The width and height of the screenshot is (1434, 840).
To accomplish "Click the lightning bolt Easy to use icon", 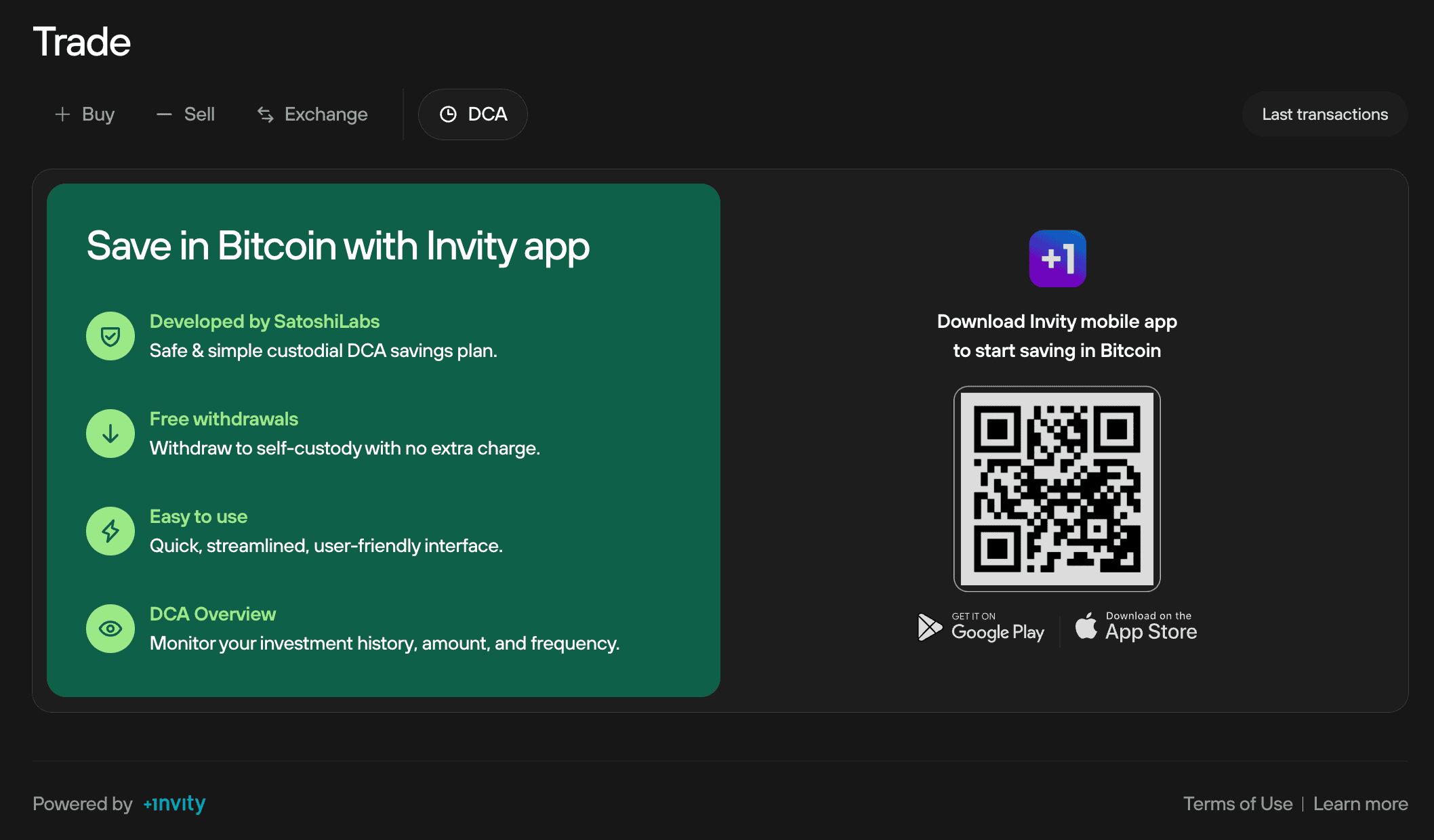I will coord(110,531).
